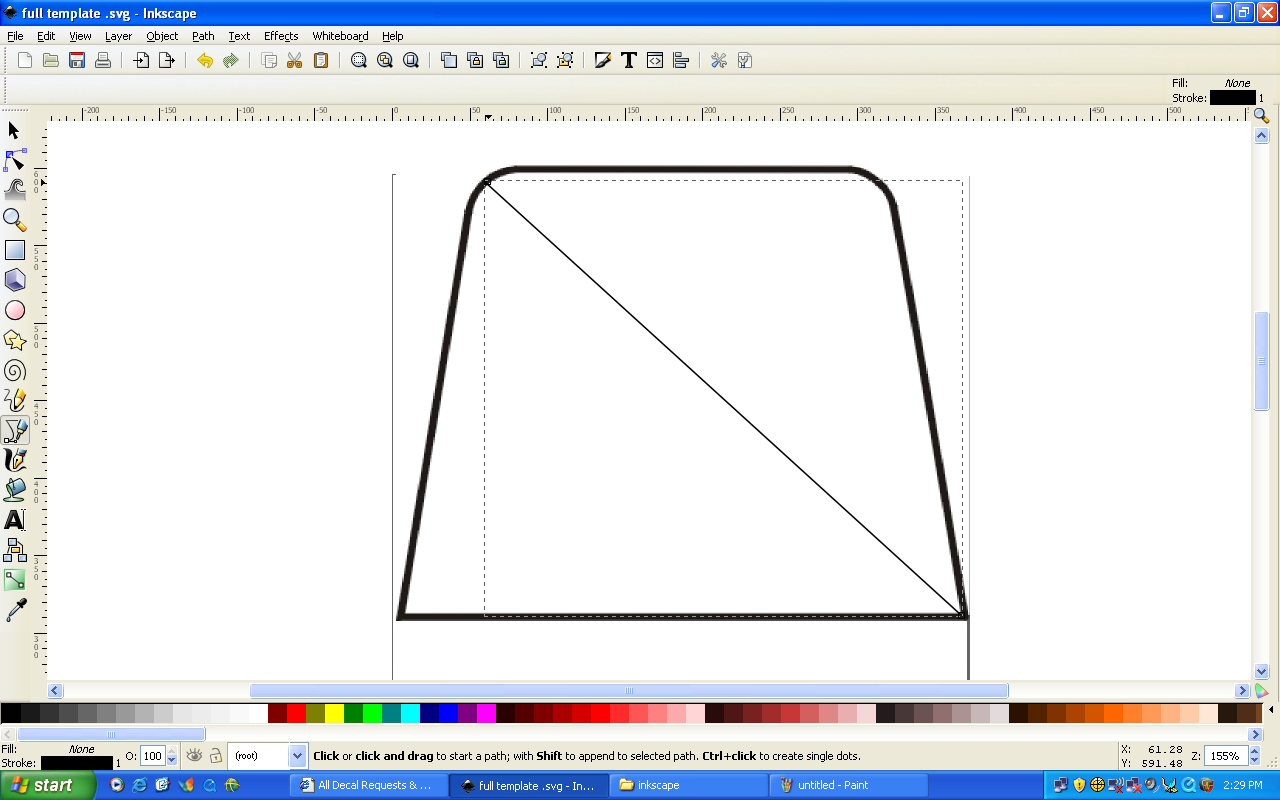Select the Dropper tool
The width and height of the screenshot is (1280, 800).
(x=14, y=609)
